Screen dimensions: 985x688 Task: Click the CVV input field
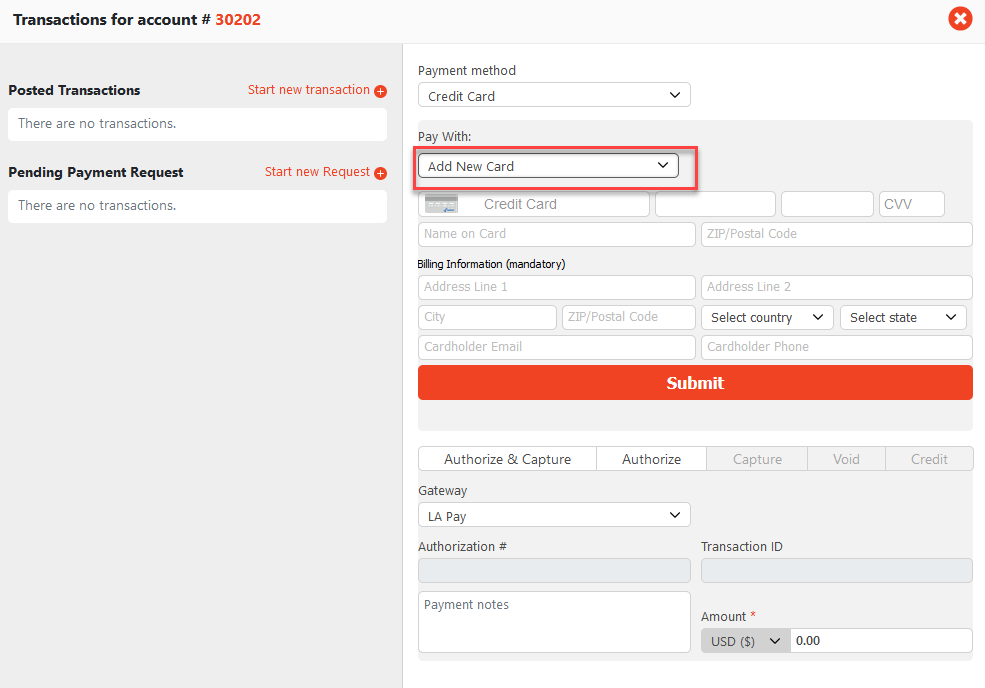point(911,204)
